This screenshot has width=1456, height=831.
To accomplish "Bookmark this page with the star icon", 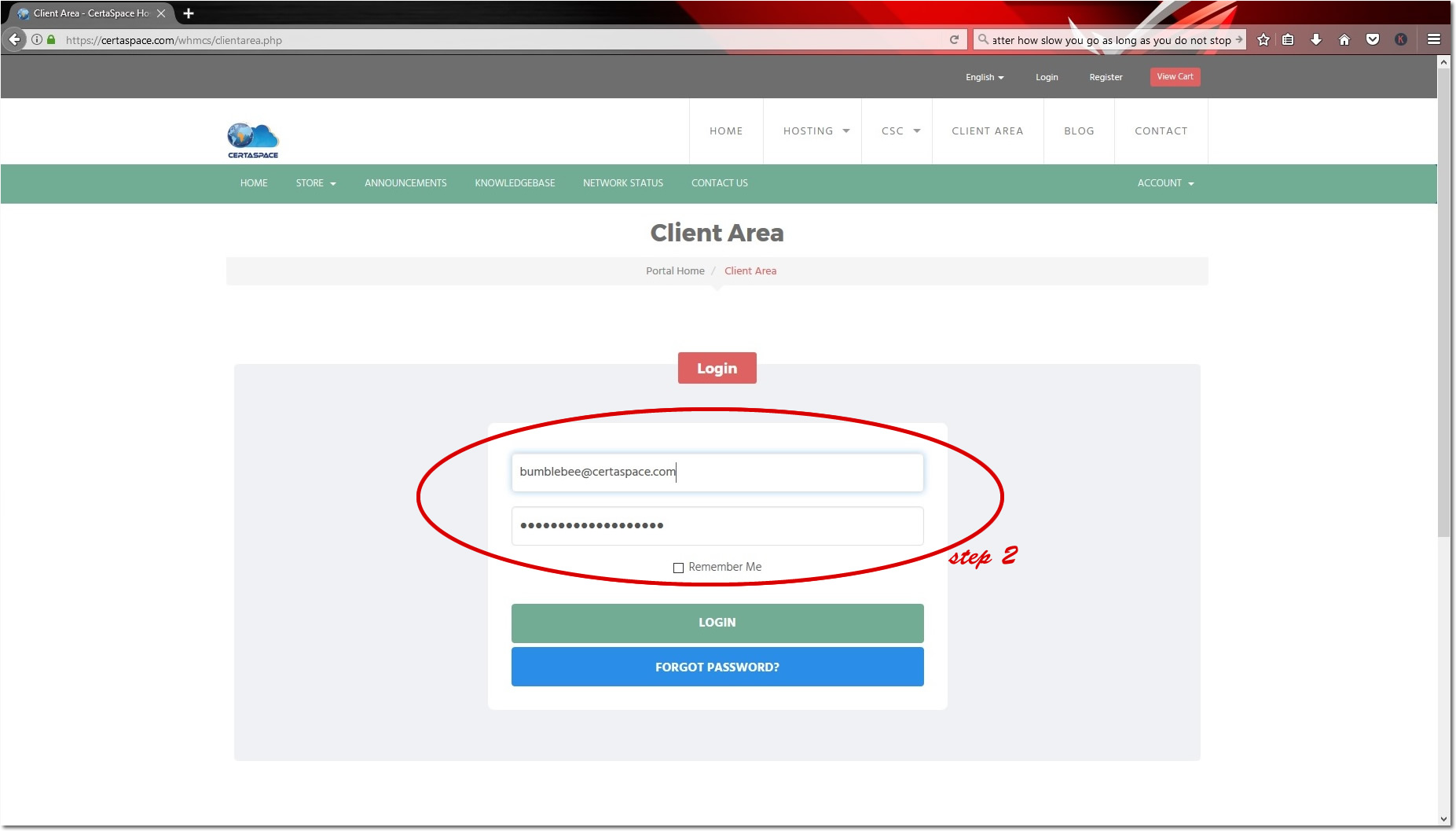I will point(1263,39).
